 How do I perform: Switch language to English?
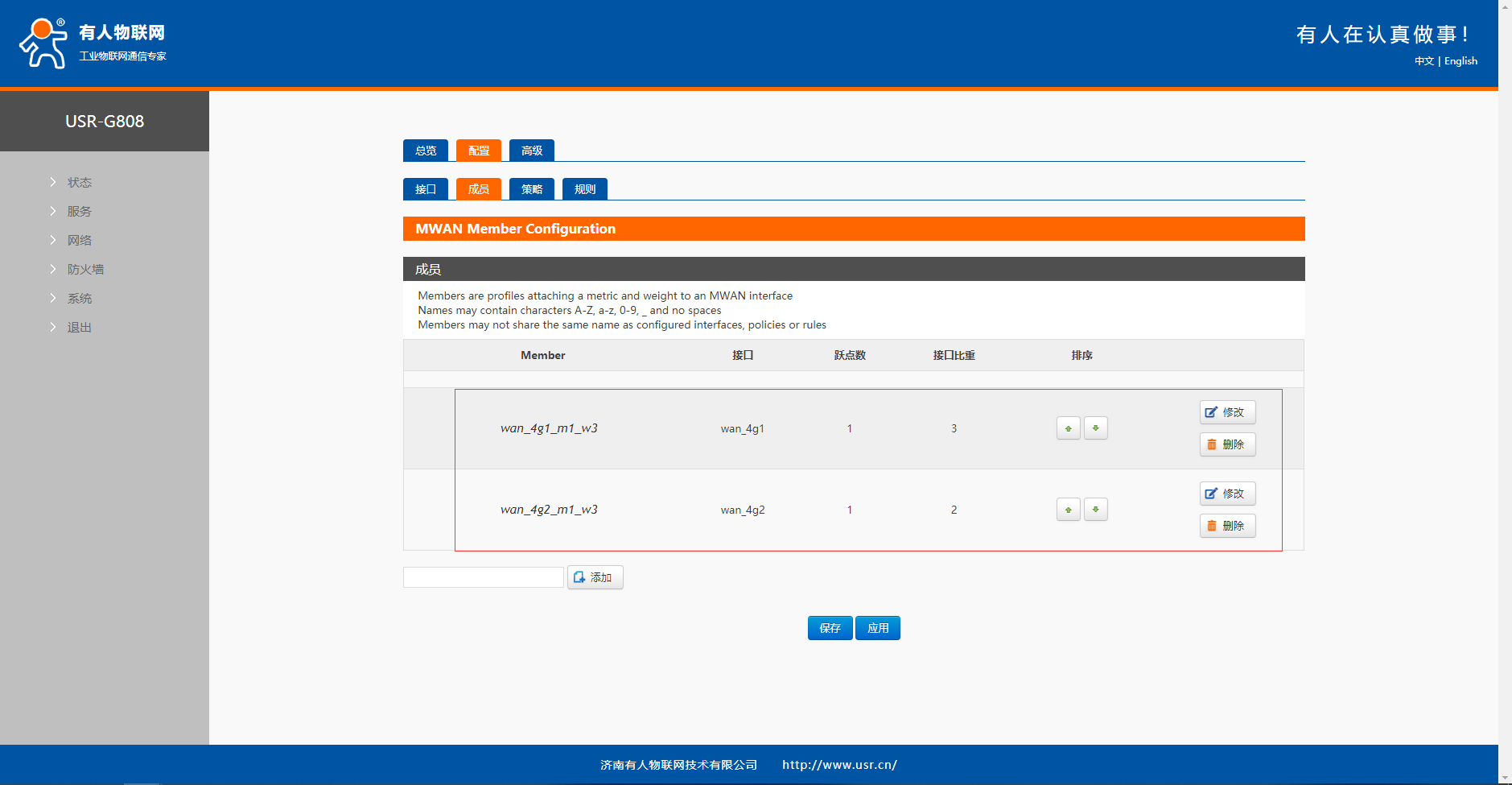[1461, 61]
